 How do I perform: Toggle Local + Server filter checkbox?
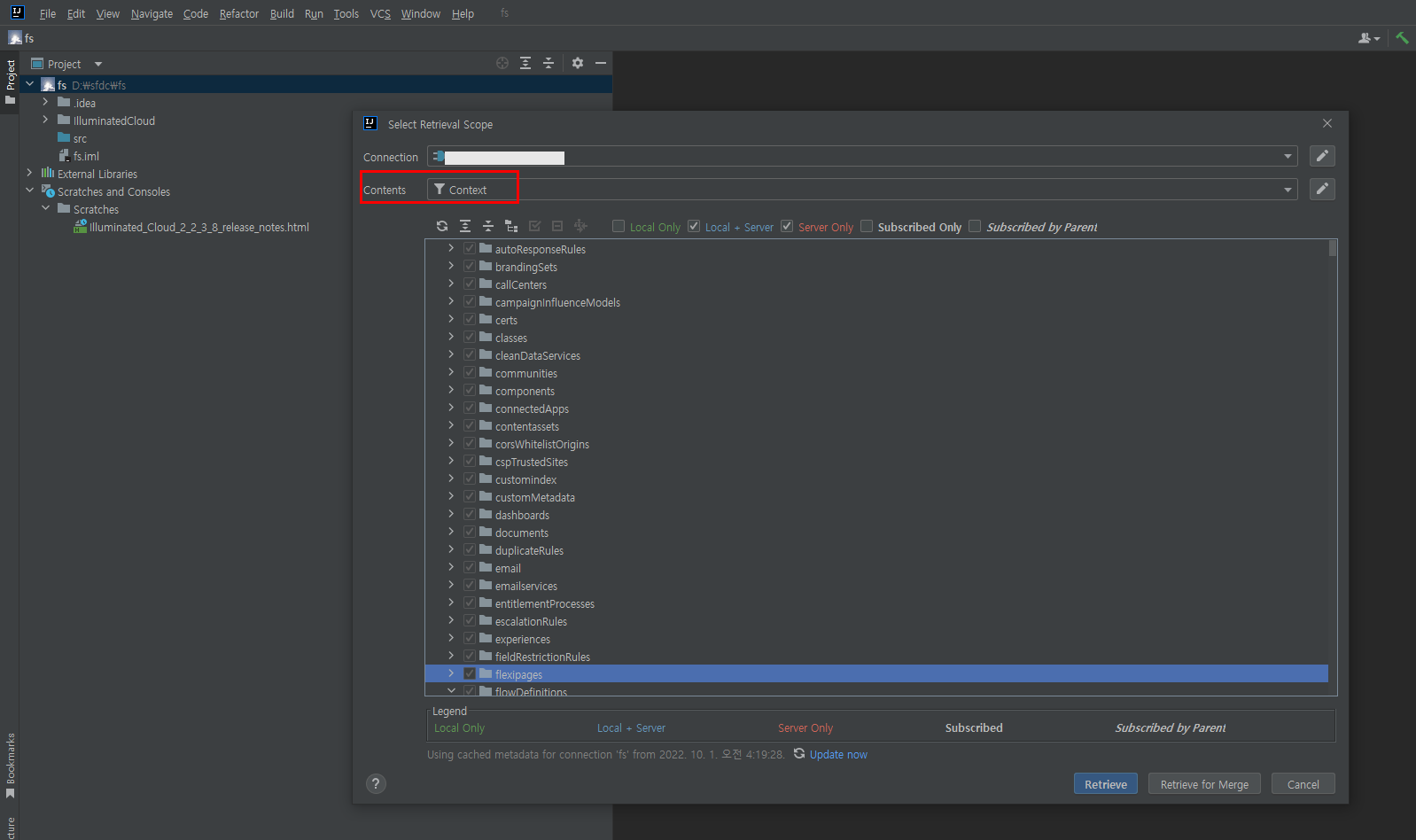694,226
